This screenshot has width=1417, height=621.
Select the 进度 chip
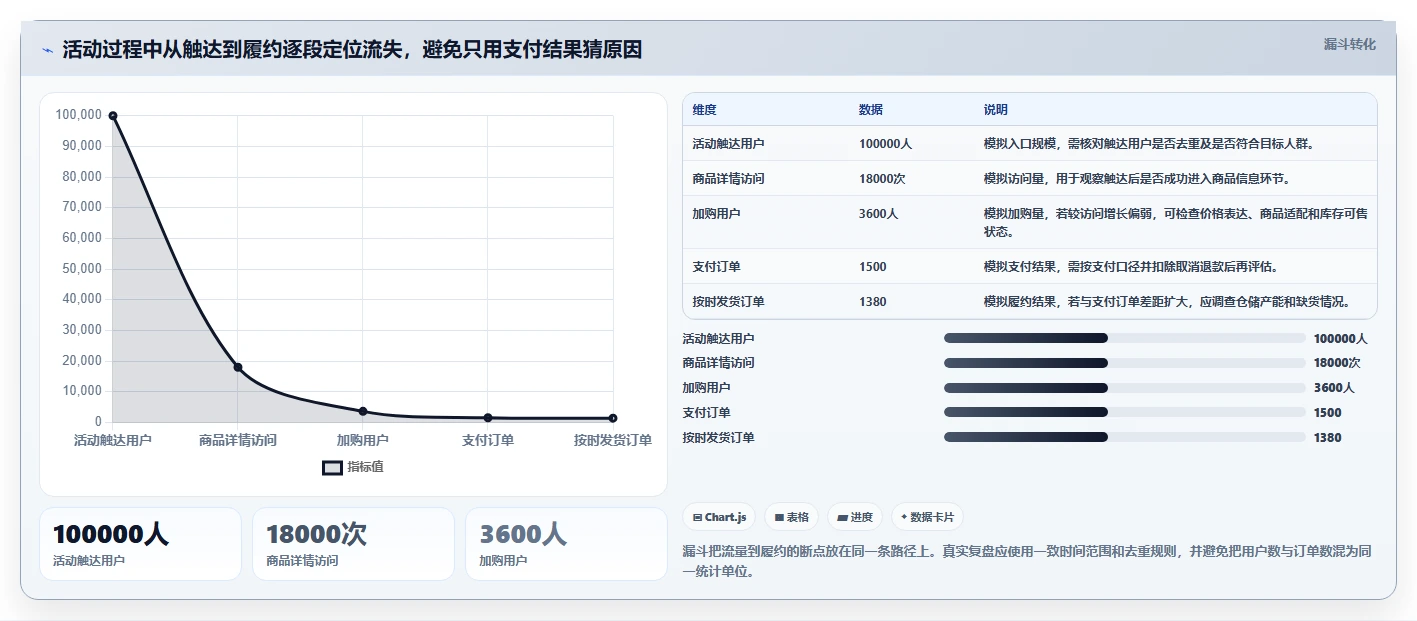(855, 517)
